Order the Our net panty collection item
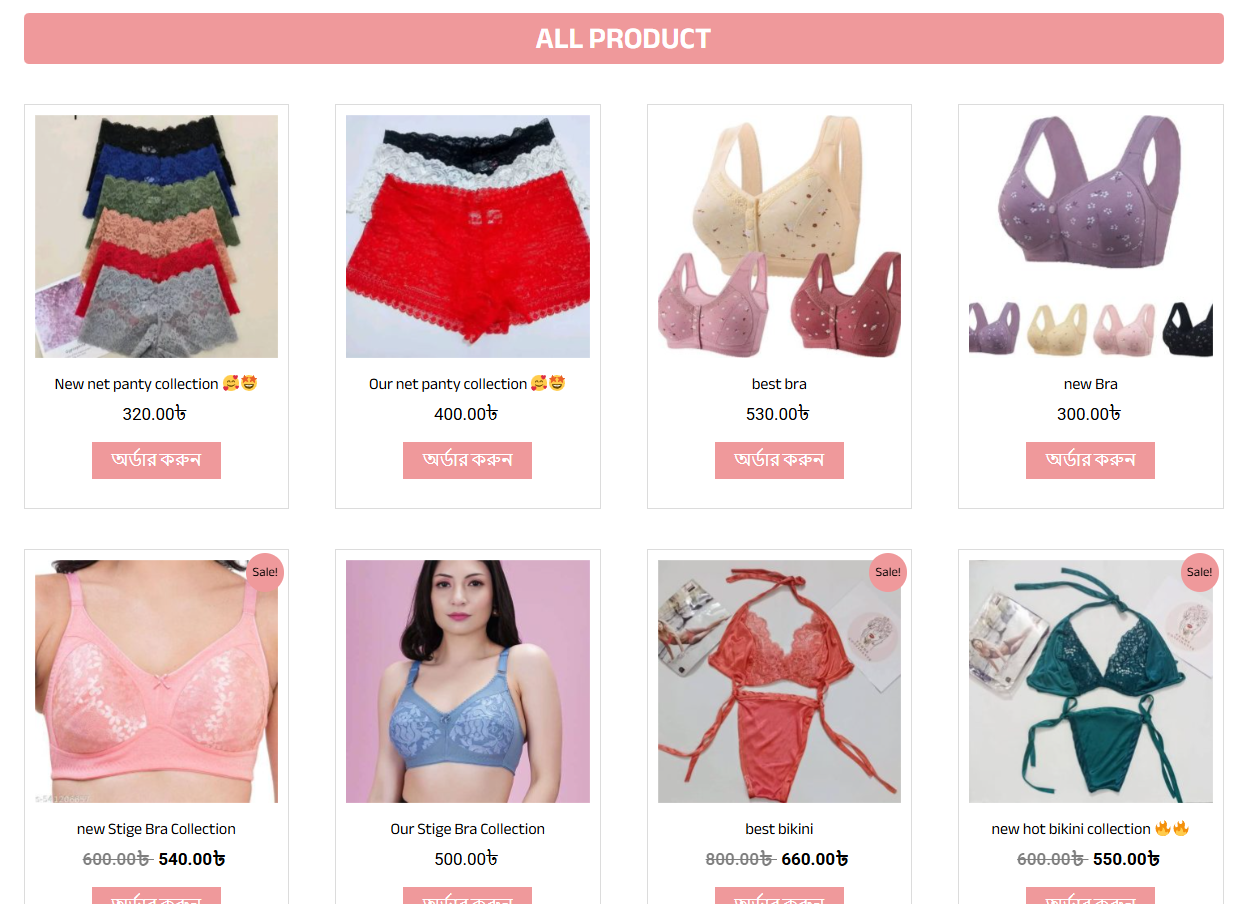The width and height of the screenshot is (1250, 904). coord(467,460)
